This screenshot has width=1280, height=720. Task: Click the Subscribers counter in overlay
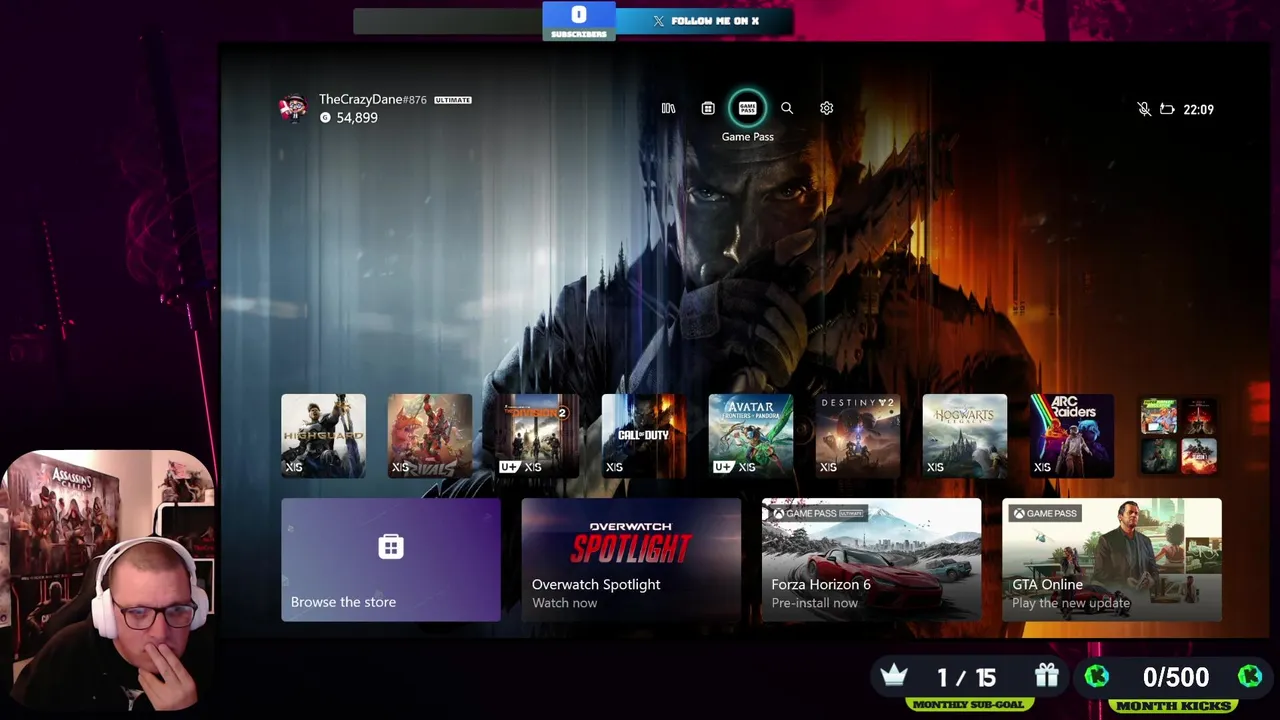578,21
